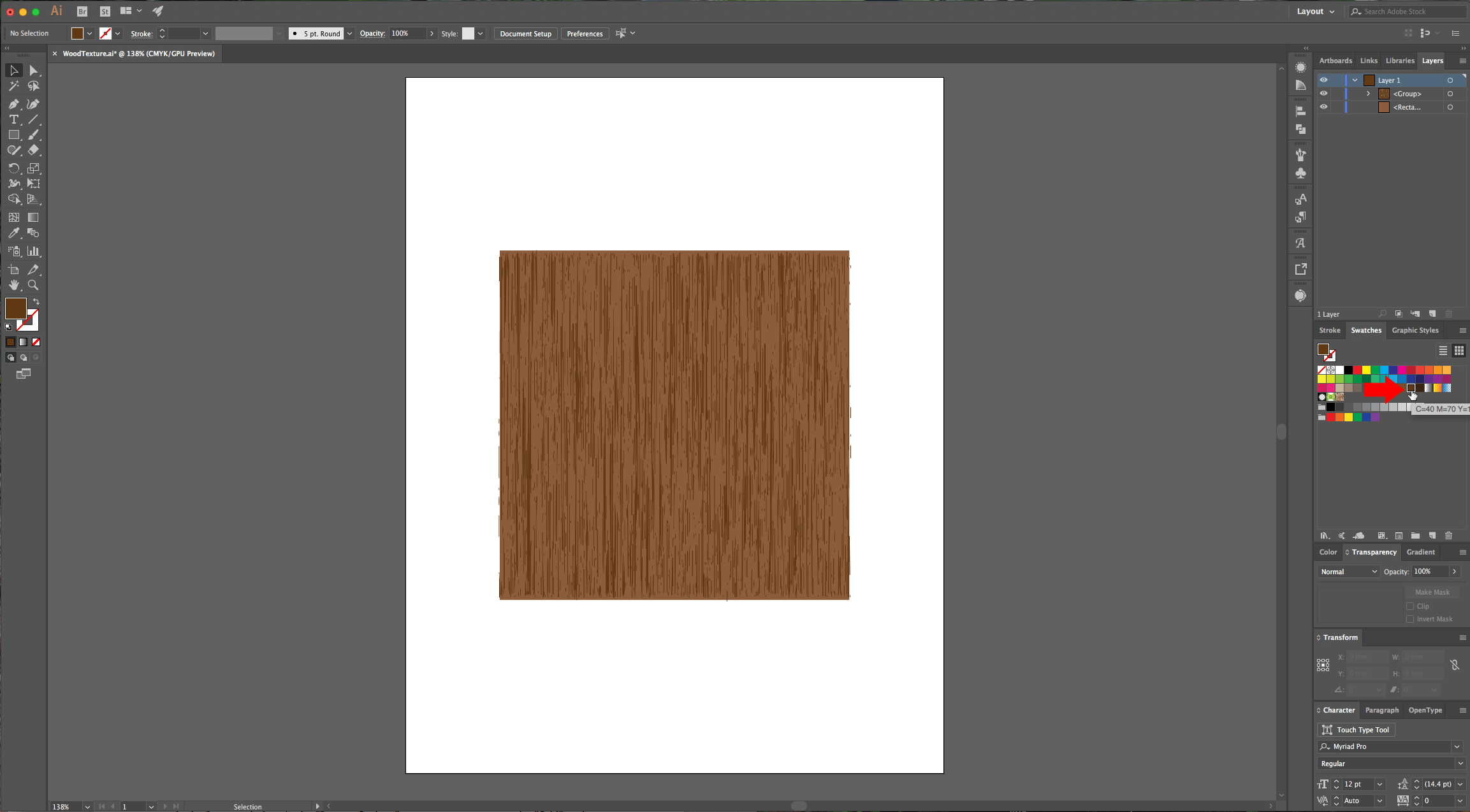1470x812 pixels.
Task: Check the Invert Mask option
Action: [1409, 618]
